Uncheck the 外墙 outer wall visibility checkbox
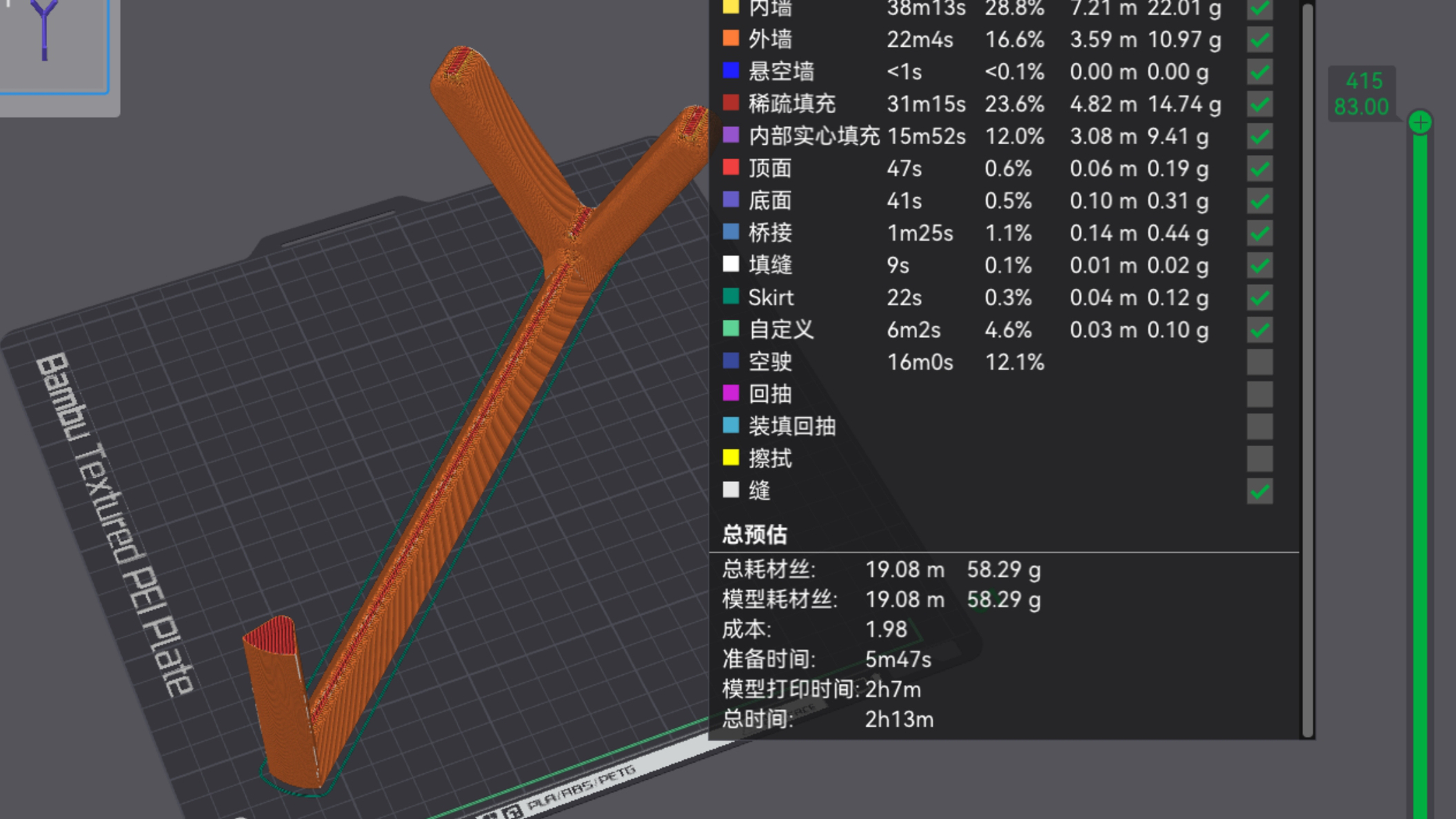The image size is (1456, 819). tap(1259, 40)
